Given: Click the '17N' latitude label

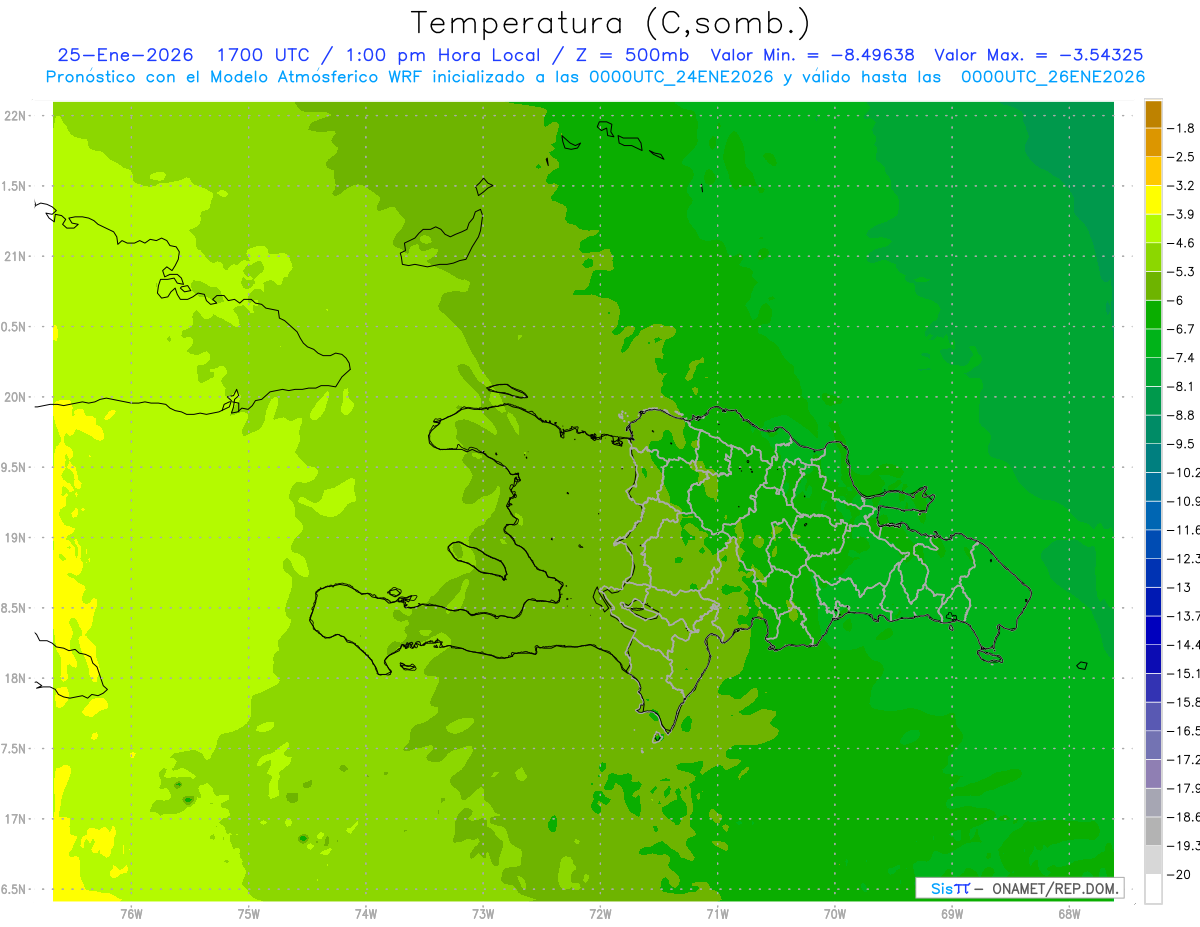Looking at the screenshot, I should pyautogui.click(x=16, y=819).
